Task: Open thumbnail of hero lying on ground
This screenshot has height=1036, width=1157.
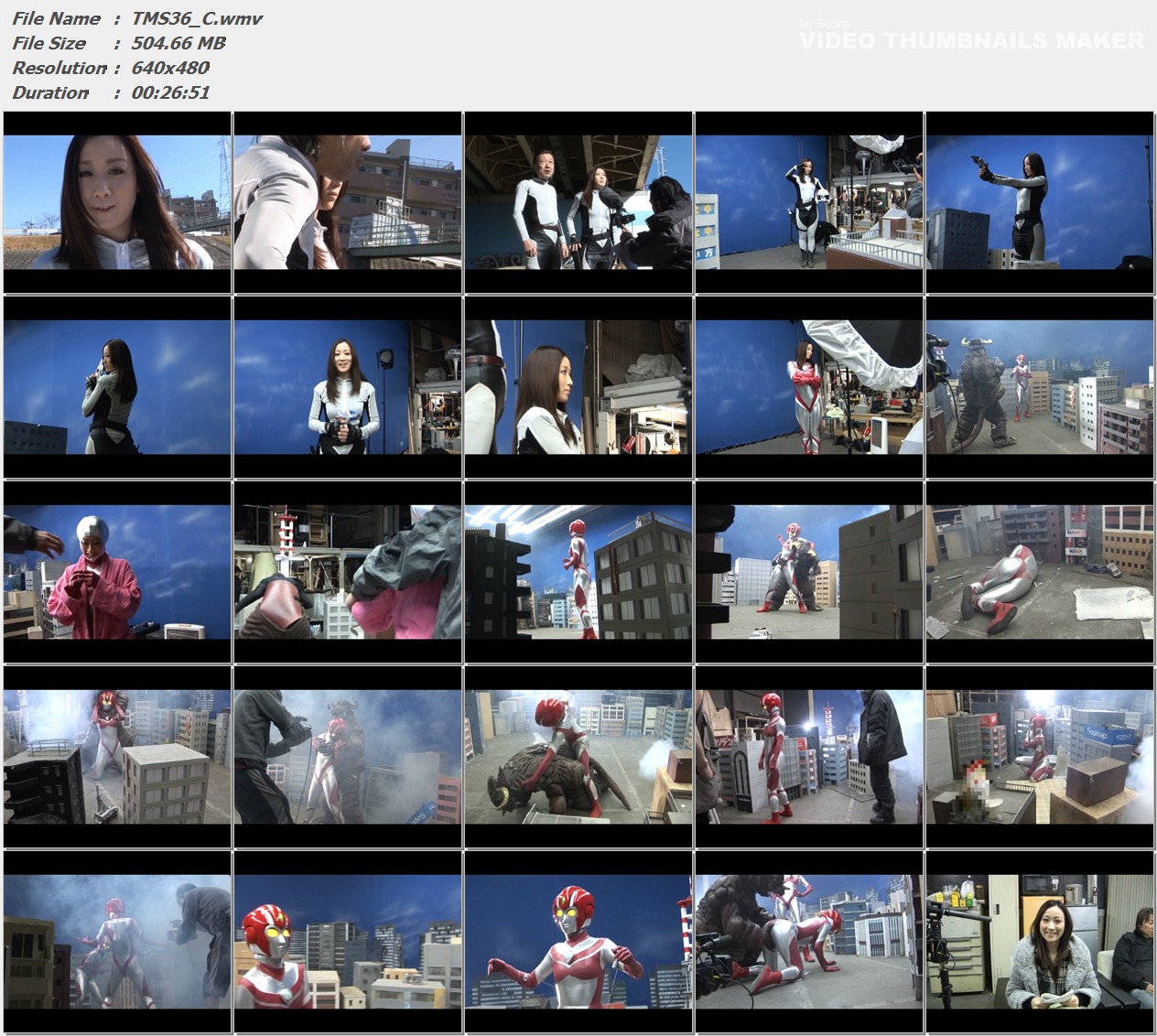Action: point(1040,572)
